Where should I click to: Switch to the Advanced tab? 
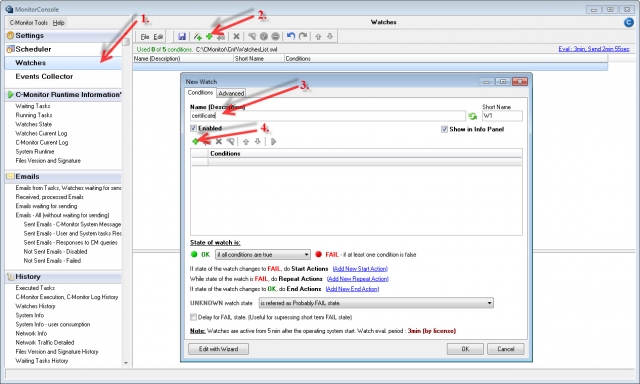coord(231,93)
